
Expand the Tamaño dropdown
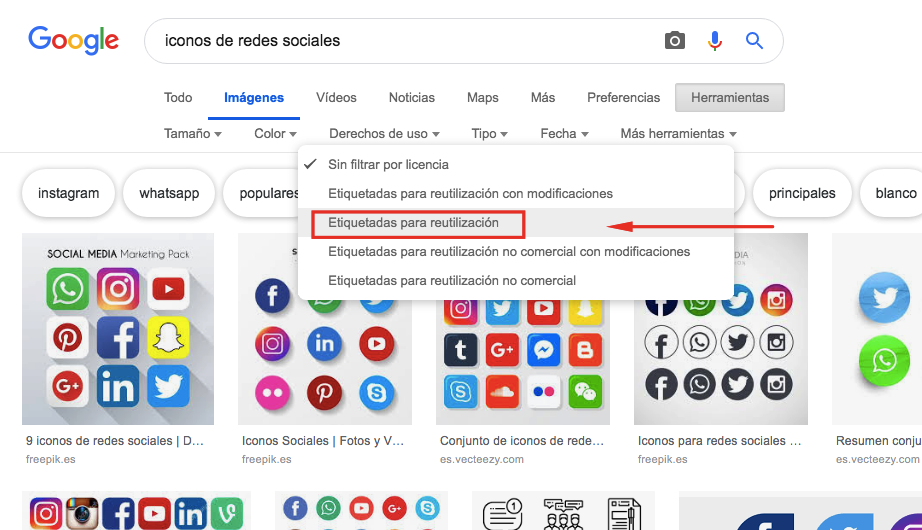tap(192, 134)
